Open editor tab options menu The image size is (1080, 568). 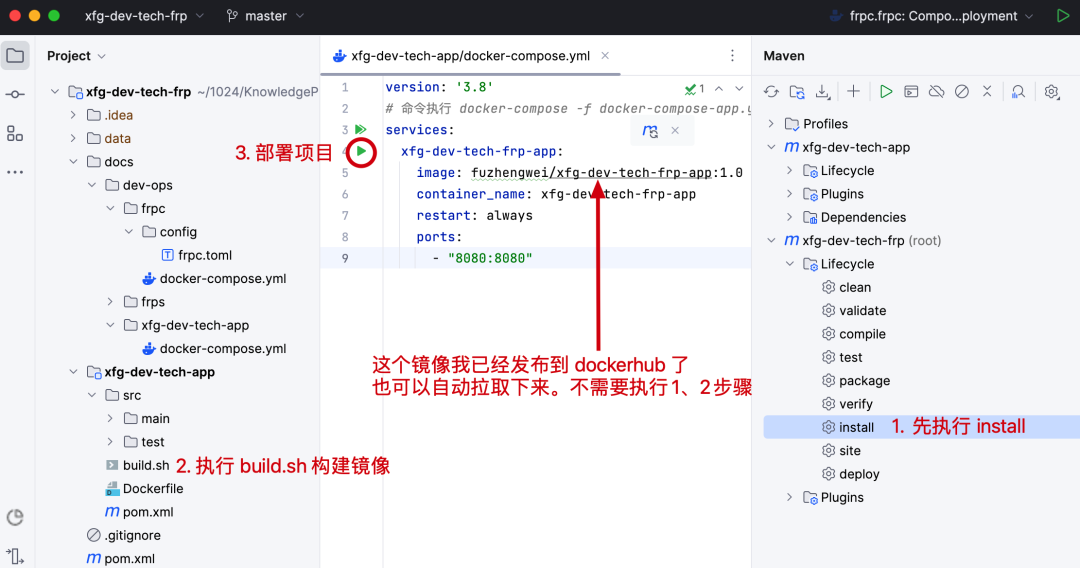tap(732, 56)
